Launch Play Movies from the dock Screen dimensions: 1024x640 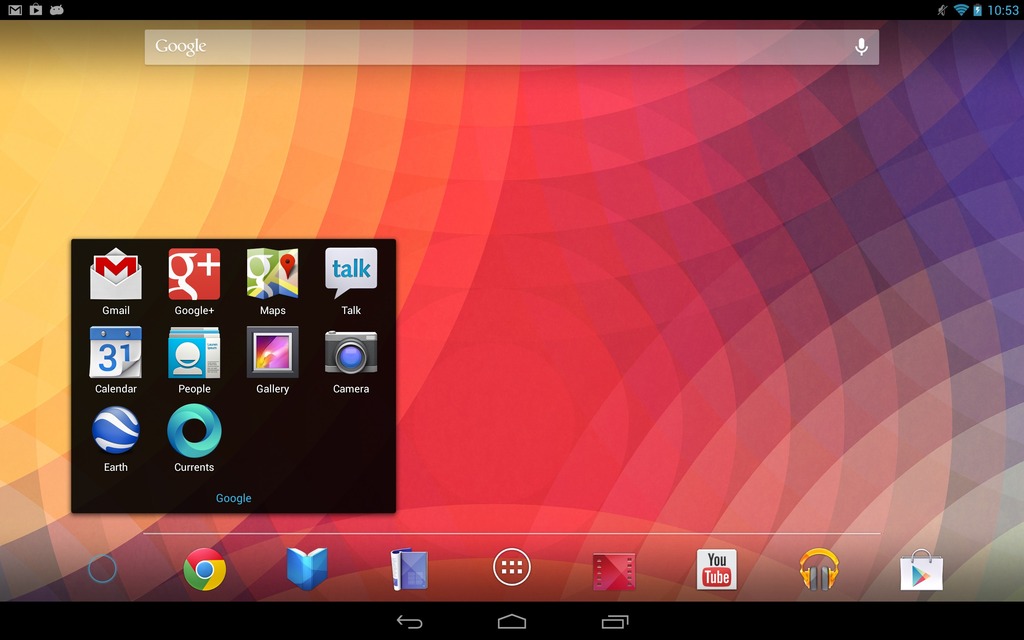614,572
